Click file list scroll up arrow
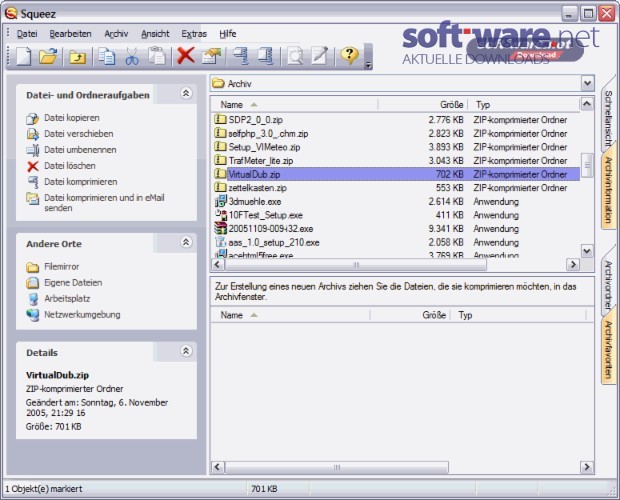Image resolution: width=620 pixels, height=500 pixels. [587, 104]
